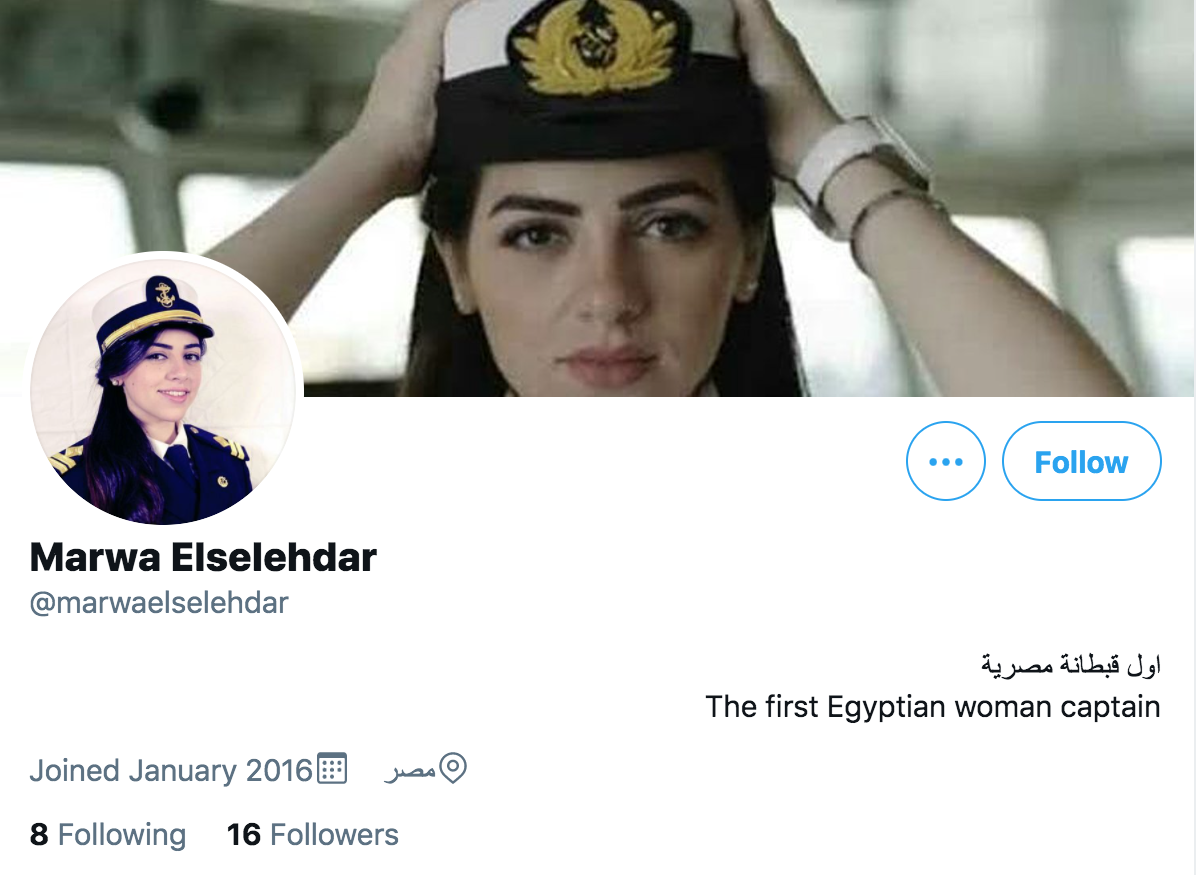Click the gold cap badge in banner

(592, 46)
